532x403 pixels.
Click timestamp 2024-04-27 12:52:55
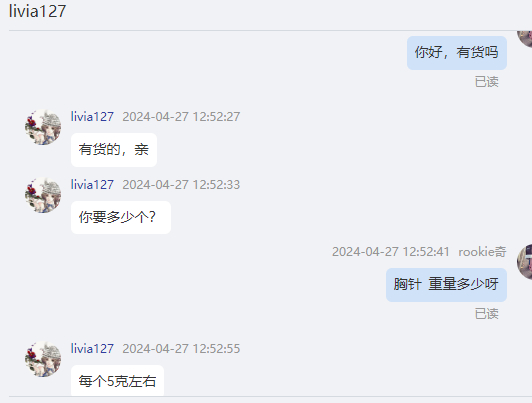click(x=181, y=348)
